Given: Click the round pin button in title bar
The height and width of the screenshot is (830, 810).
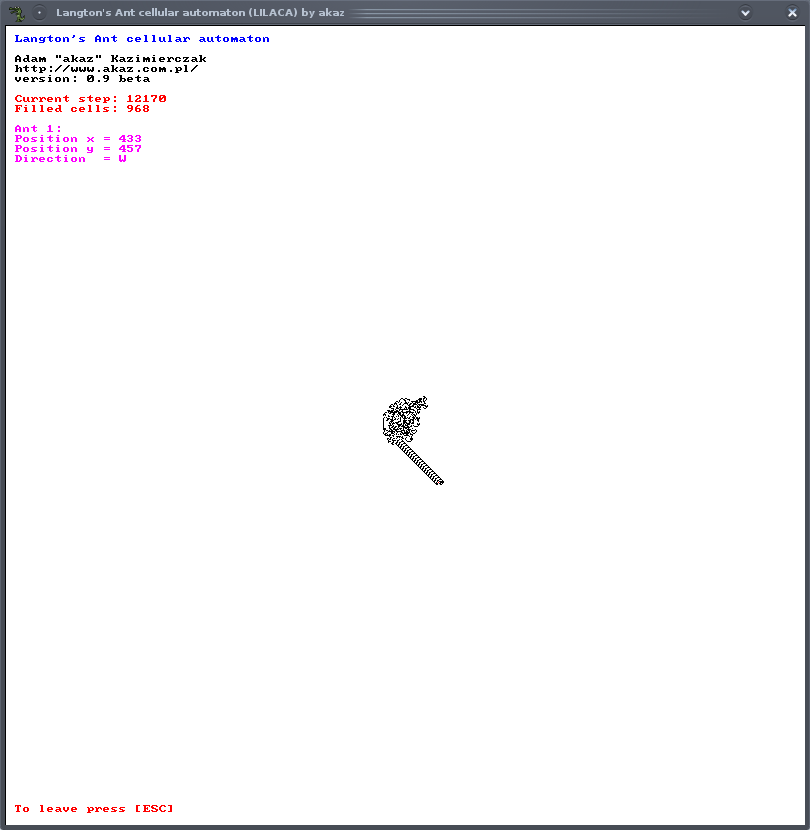Looking at the screenshot, I should 39,13.
